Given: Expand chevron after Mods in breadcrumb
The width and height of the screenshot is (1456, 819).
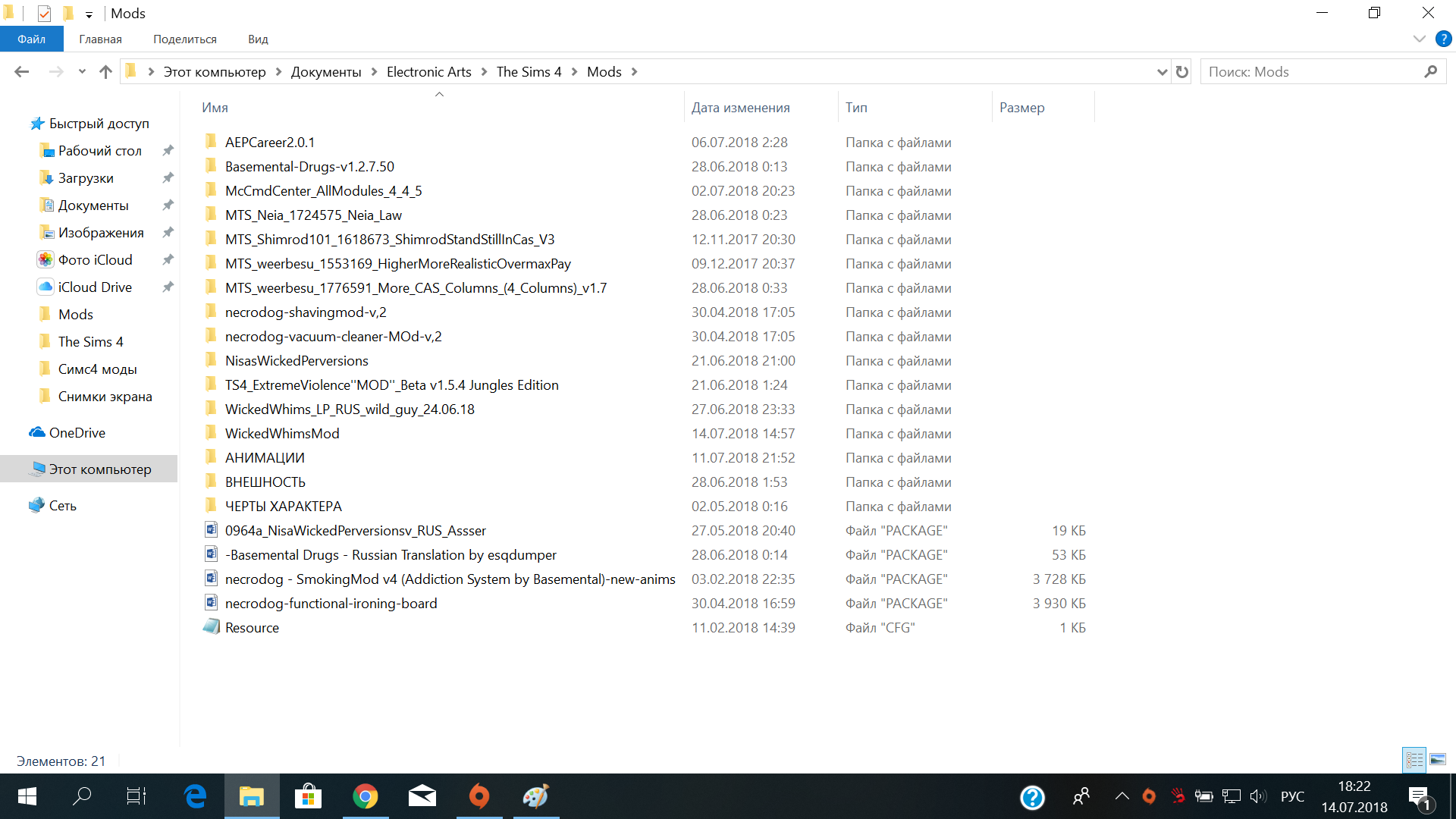Looking at the screenshot, I should point(634,72).
